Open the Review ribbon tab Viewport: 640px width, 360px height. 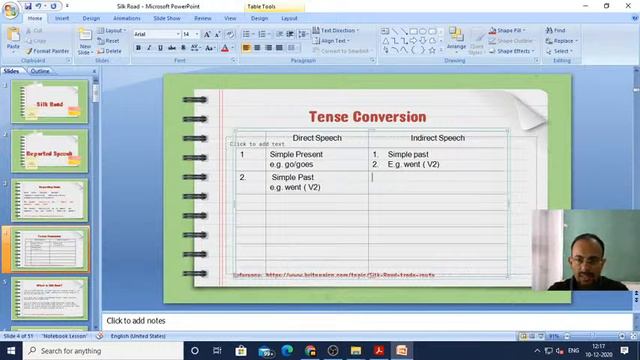click(203, 18)
